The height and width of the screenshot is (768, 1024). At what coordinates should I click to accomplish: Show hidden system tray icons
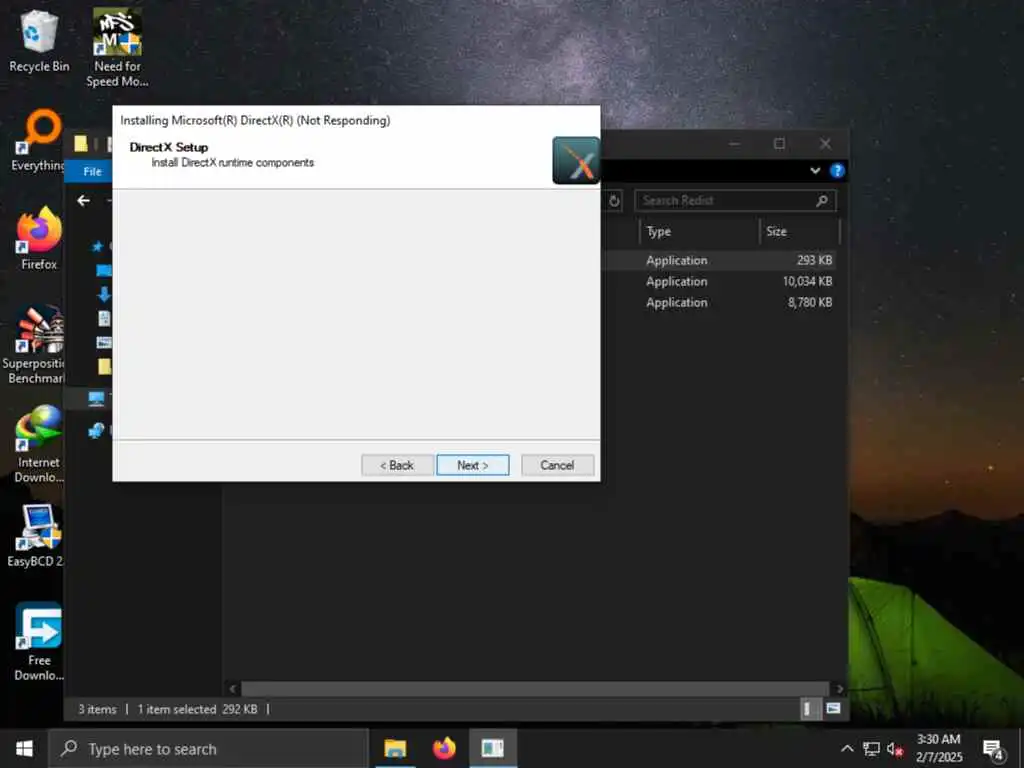(846, 749)
